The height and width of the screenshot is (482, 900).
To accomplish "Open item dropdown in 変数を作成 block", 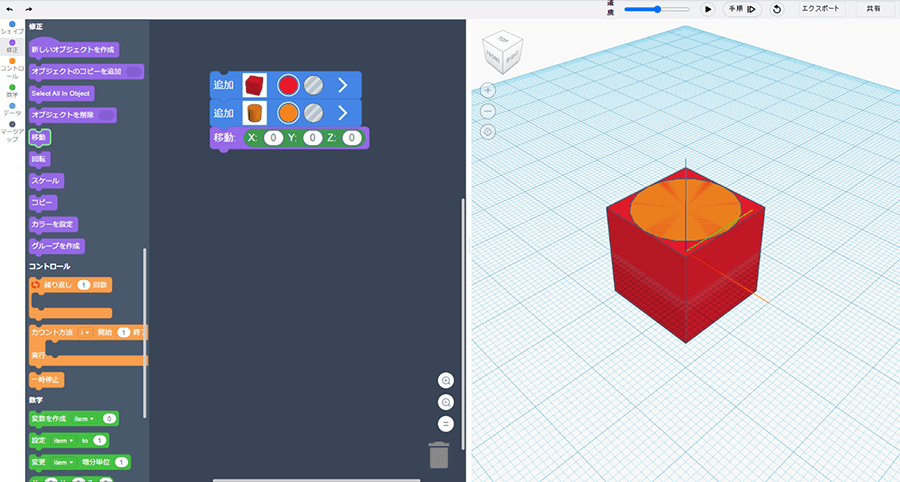I will 84,419.
